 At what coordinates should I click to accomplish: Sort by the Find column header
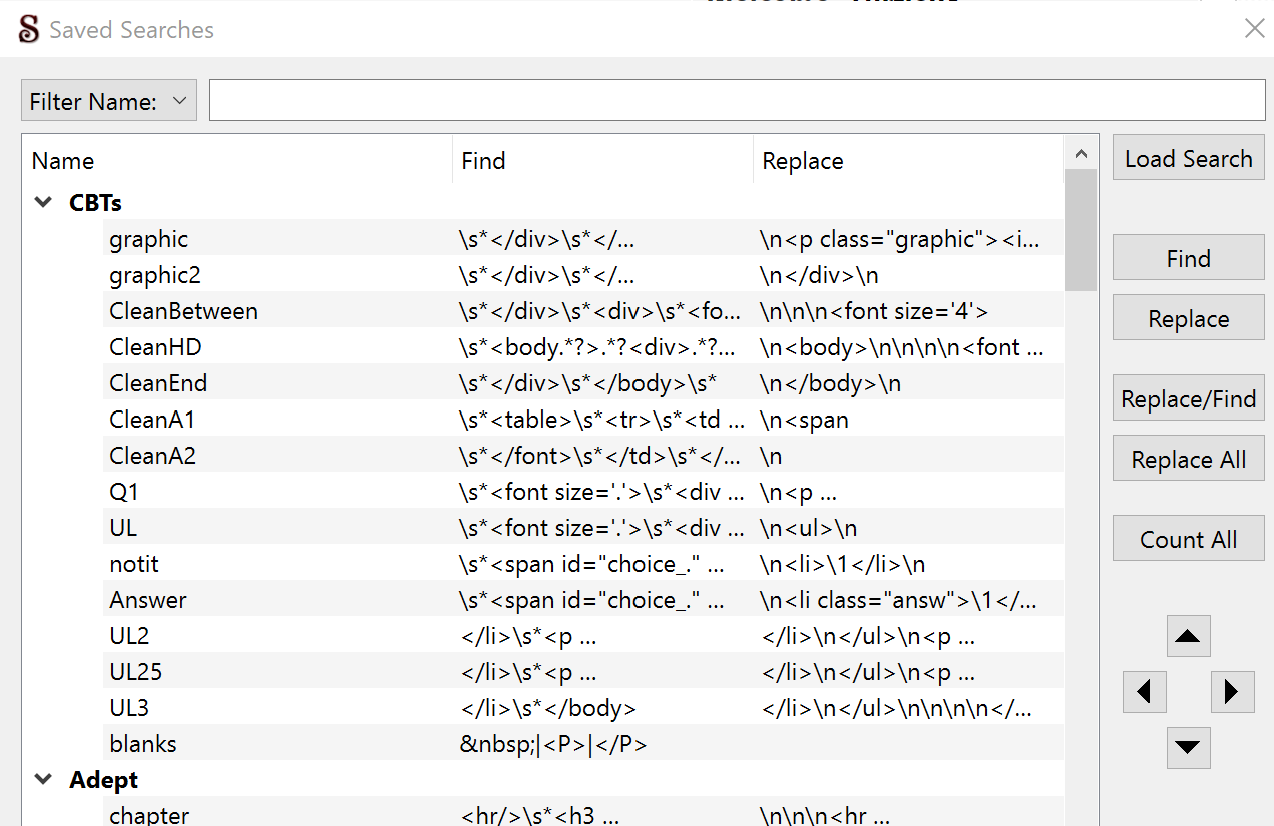coord(484,161)
